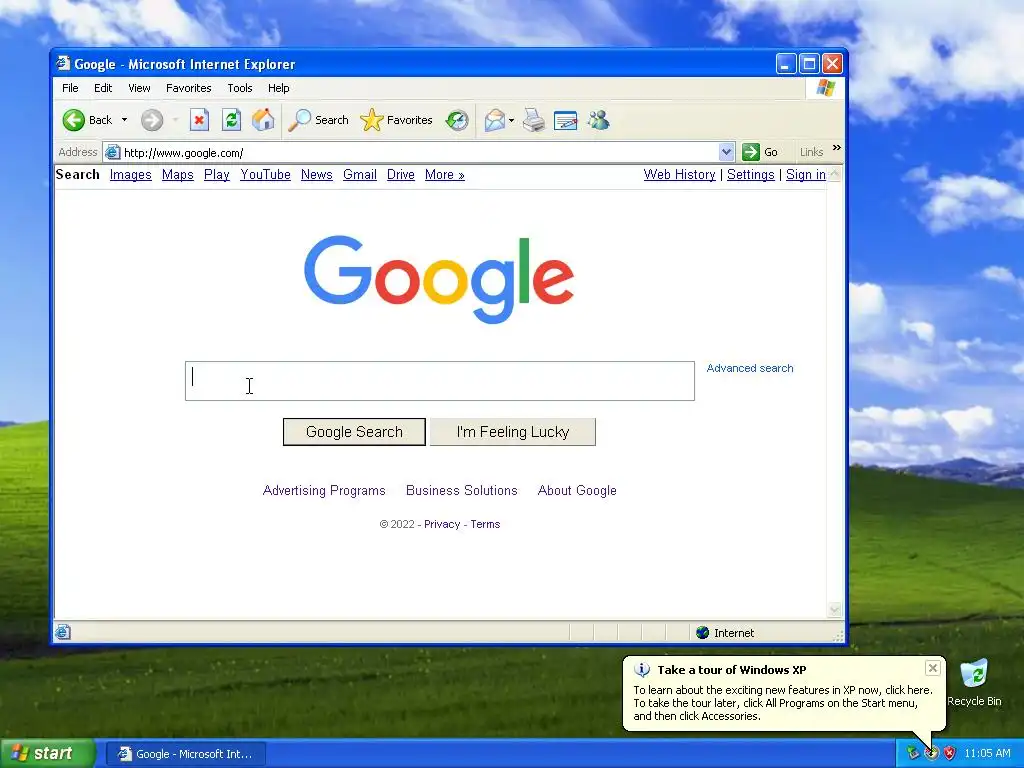This screenshot has width=1024, height=768.
Task: Open the YouTube link
Action: tap(265, 175)
